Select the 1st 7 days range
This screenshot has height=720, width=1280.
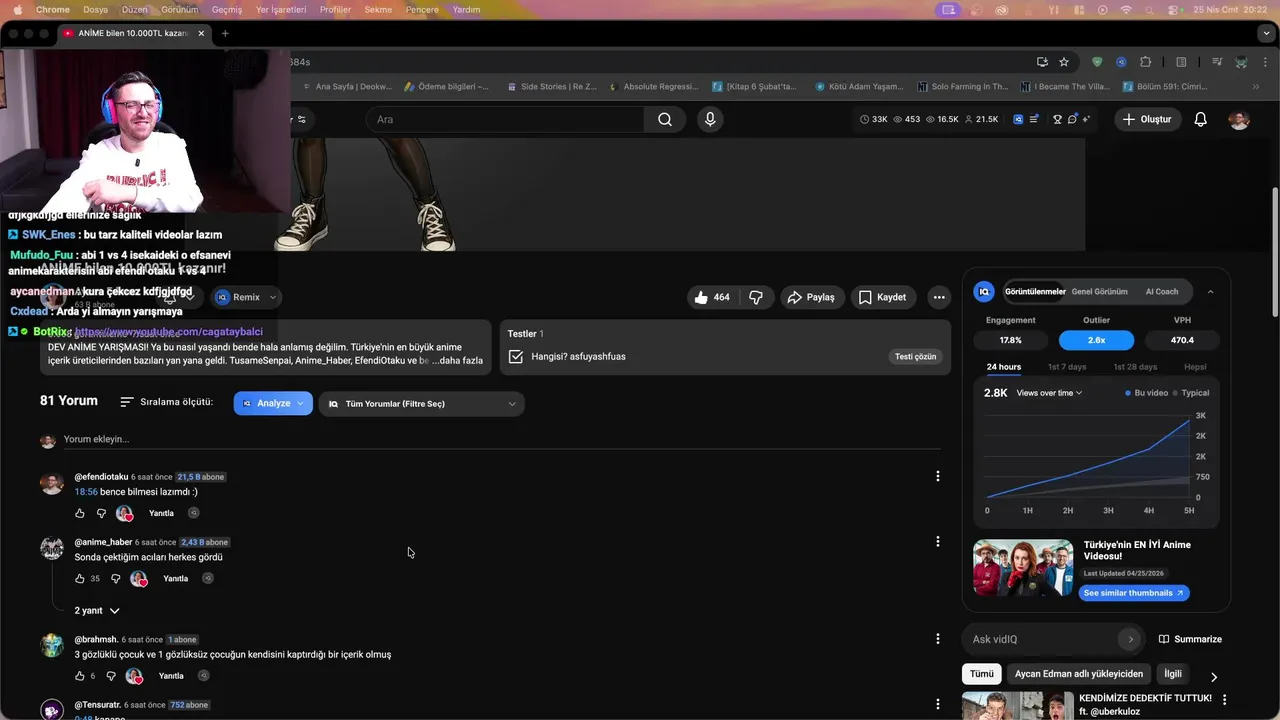tap(1067, 367)
